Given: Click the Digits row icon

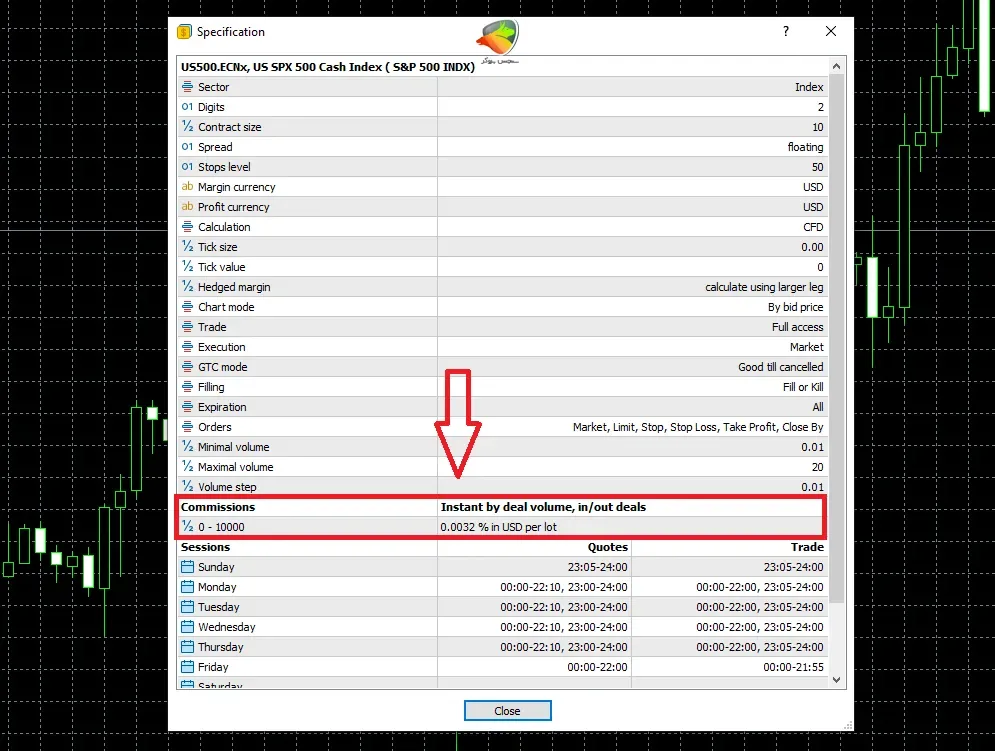Looking at the screenshot, I should pyautogui.click(x=187, y=107).
